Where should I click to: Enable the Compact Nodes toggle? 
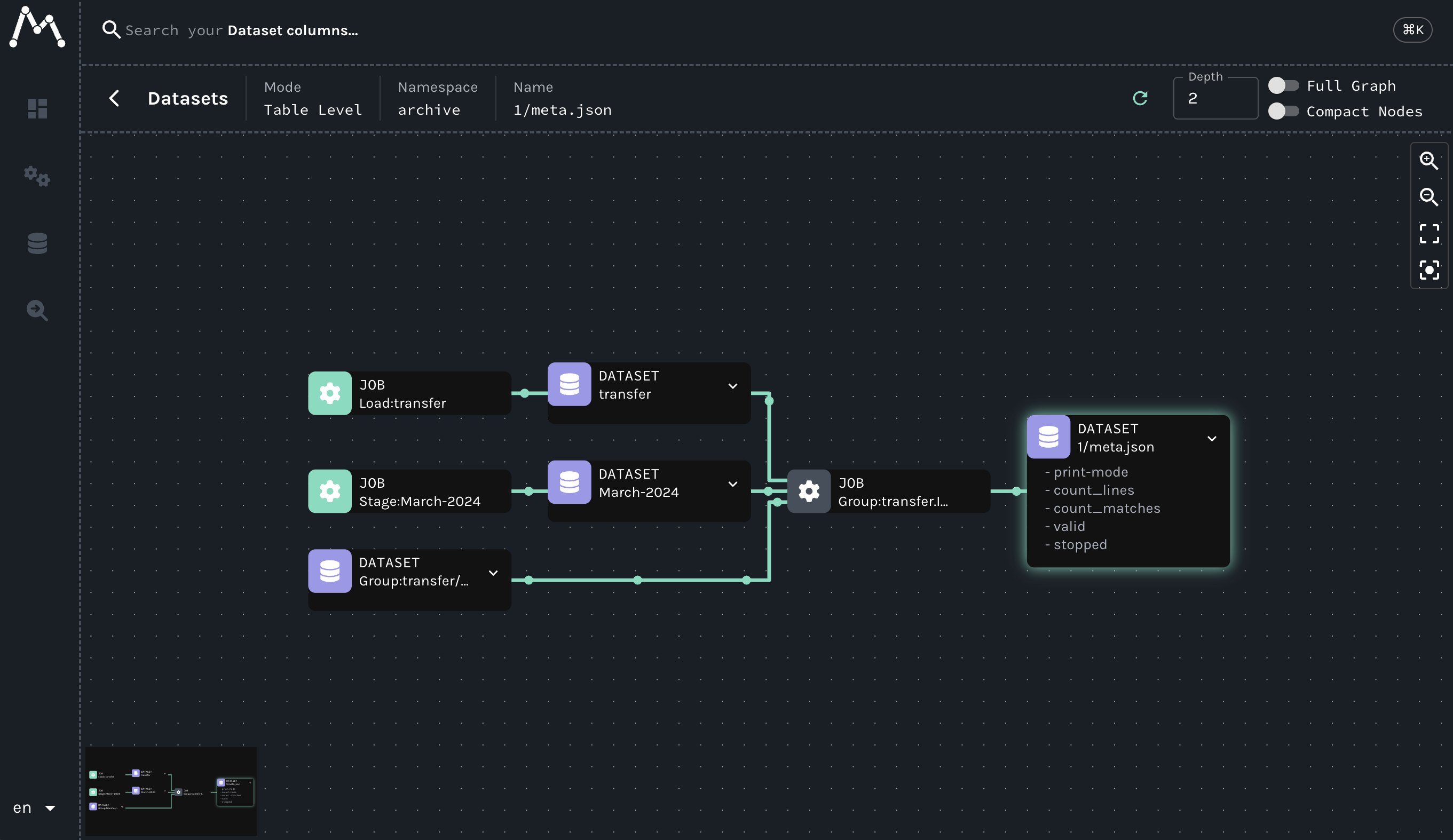click(1283, 111)
